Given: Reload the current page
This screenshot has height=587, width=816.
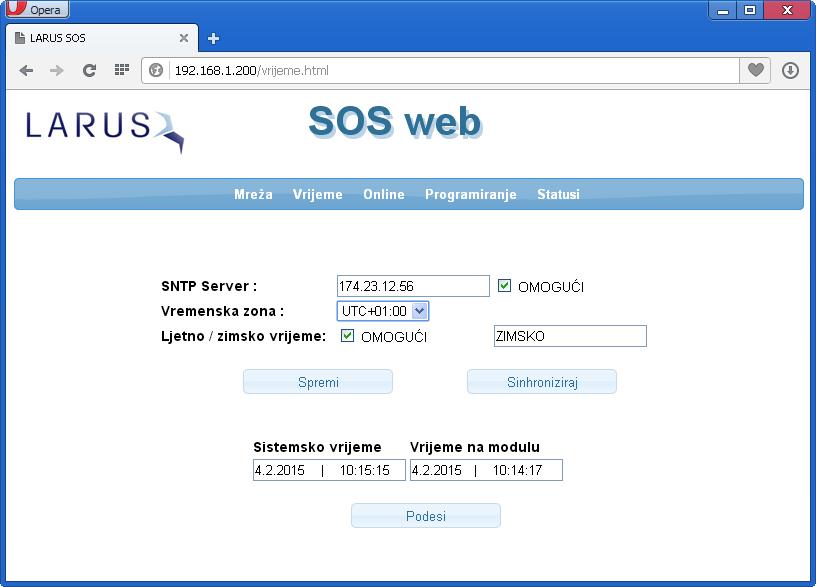Looking at the screenshot, I should [89, 71].
